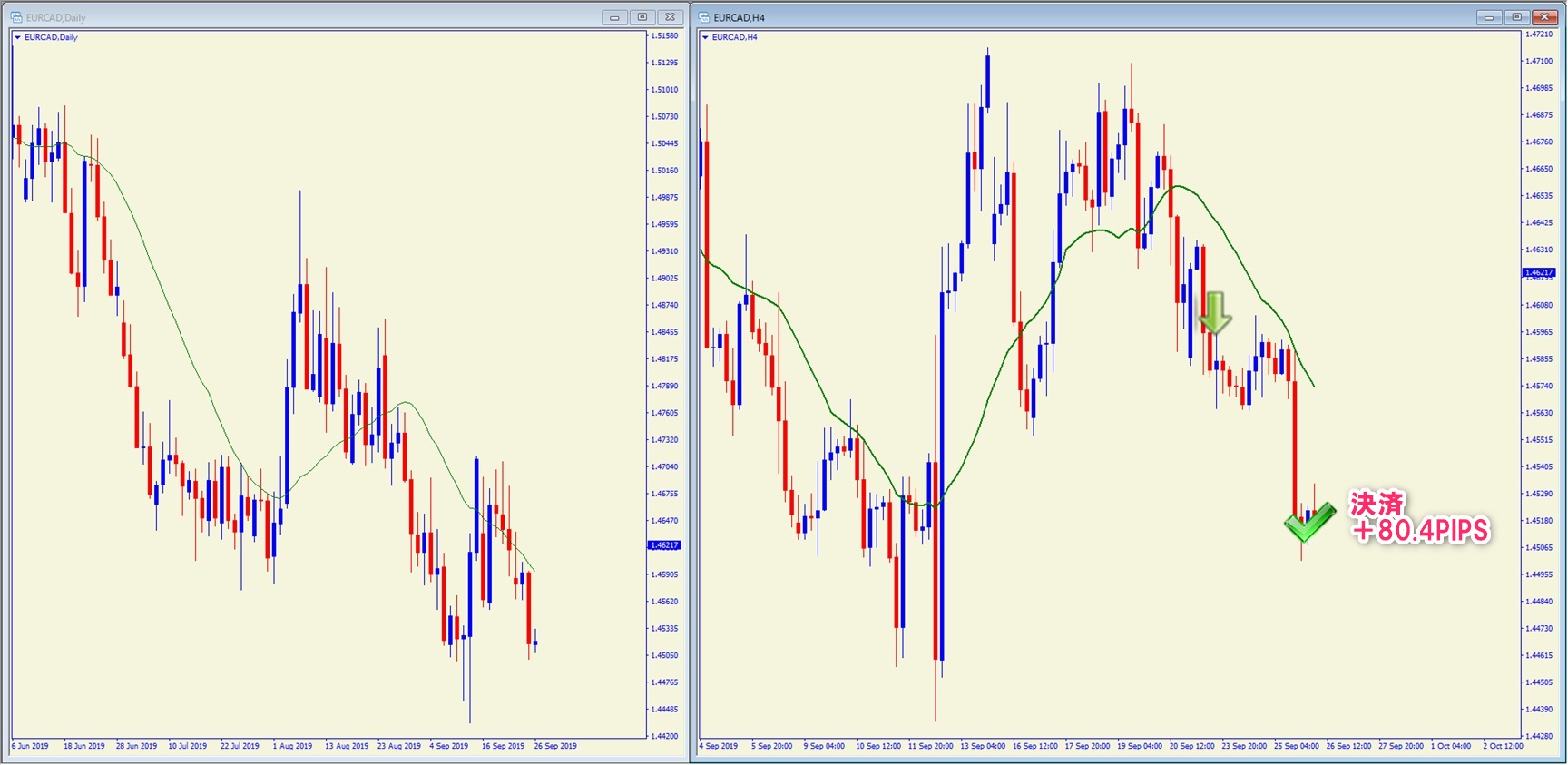Click price level 1.44280 on H4 price axis

click(x=1540, y=736)
